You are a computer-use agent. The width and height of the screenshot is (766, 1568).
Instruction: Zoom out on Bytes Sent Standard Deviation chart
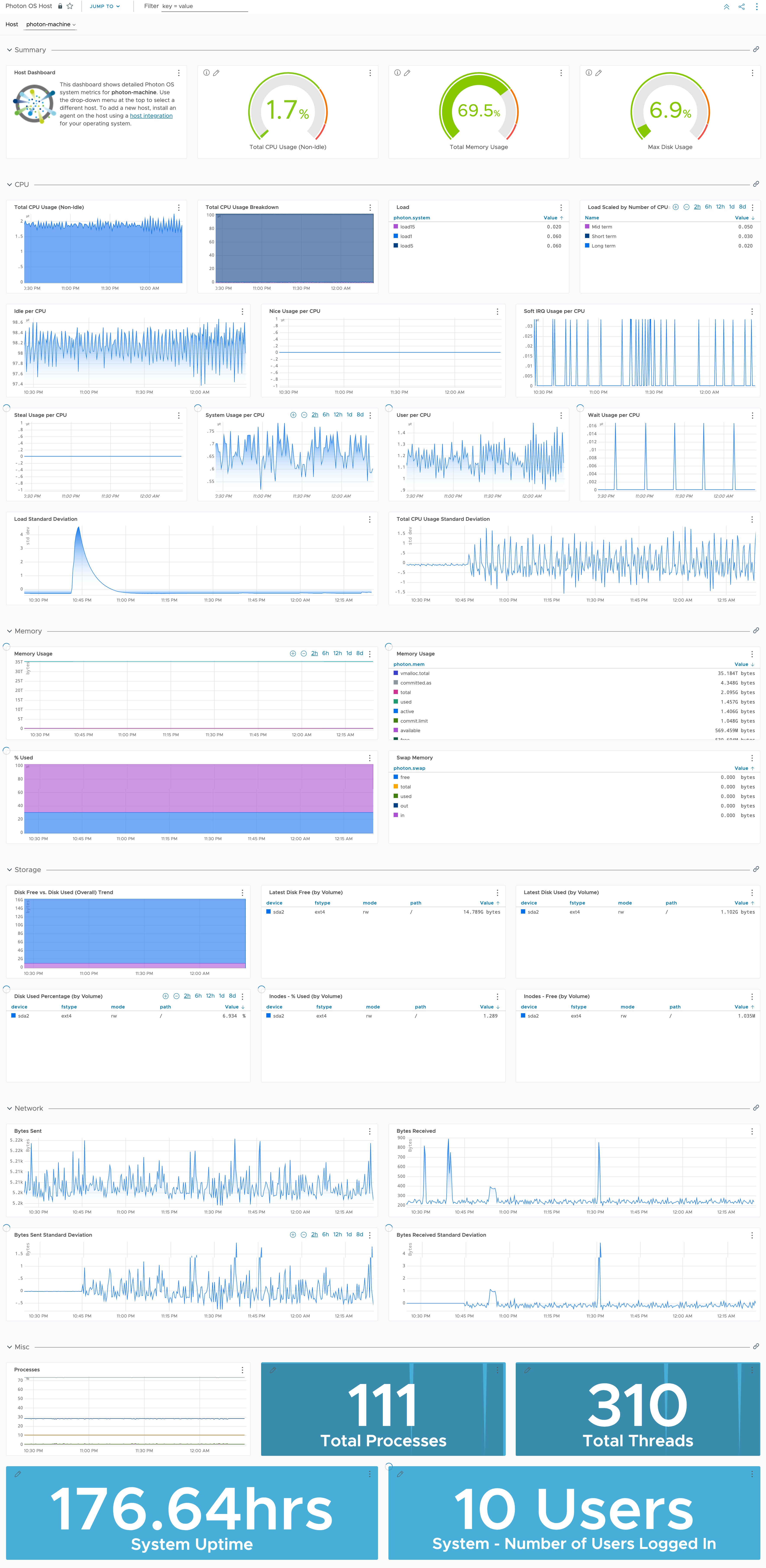point(304,1235)
